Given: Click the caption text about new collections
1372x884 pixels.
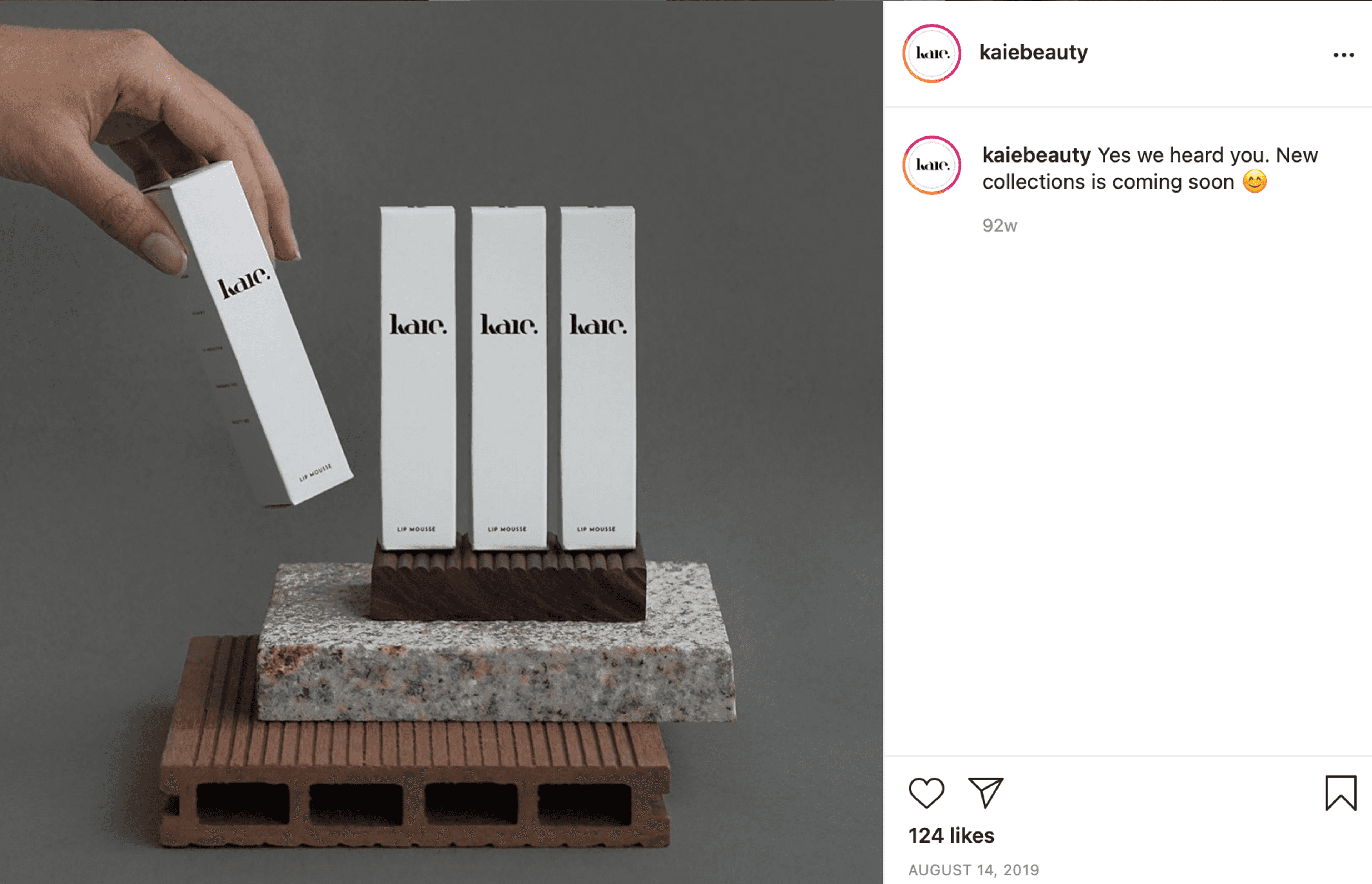Looking at the screenshot, I should pos(1150,168).
